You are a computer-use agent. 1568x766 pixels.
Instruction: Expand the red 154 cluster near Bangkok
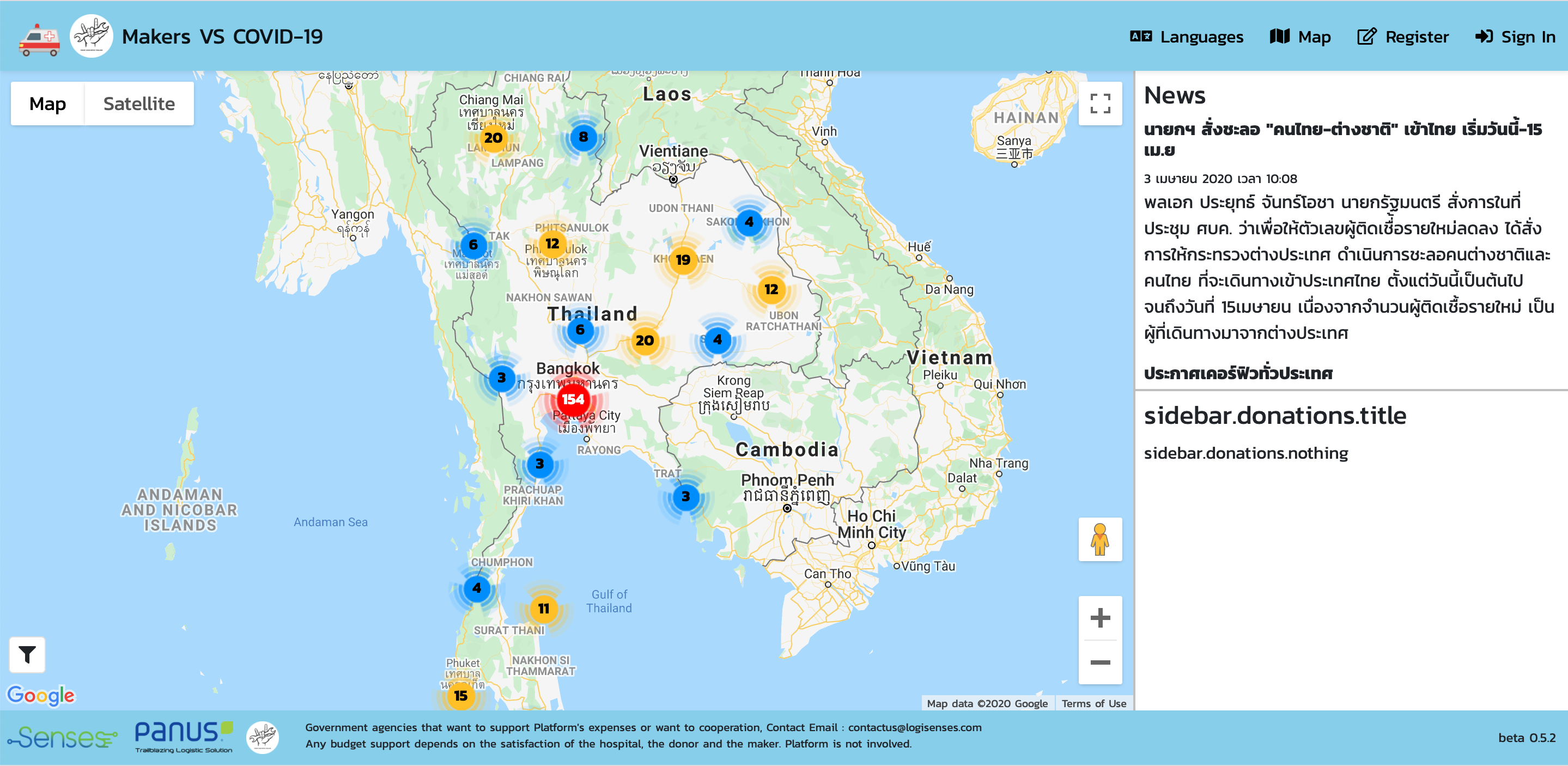(572, 399)
